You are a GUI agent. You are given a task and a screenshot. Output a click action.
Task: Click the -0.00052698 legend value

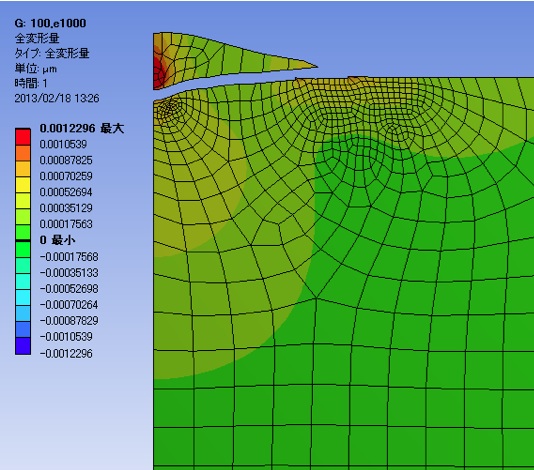tap(69, 289)
